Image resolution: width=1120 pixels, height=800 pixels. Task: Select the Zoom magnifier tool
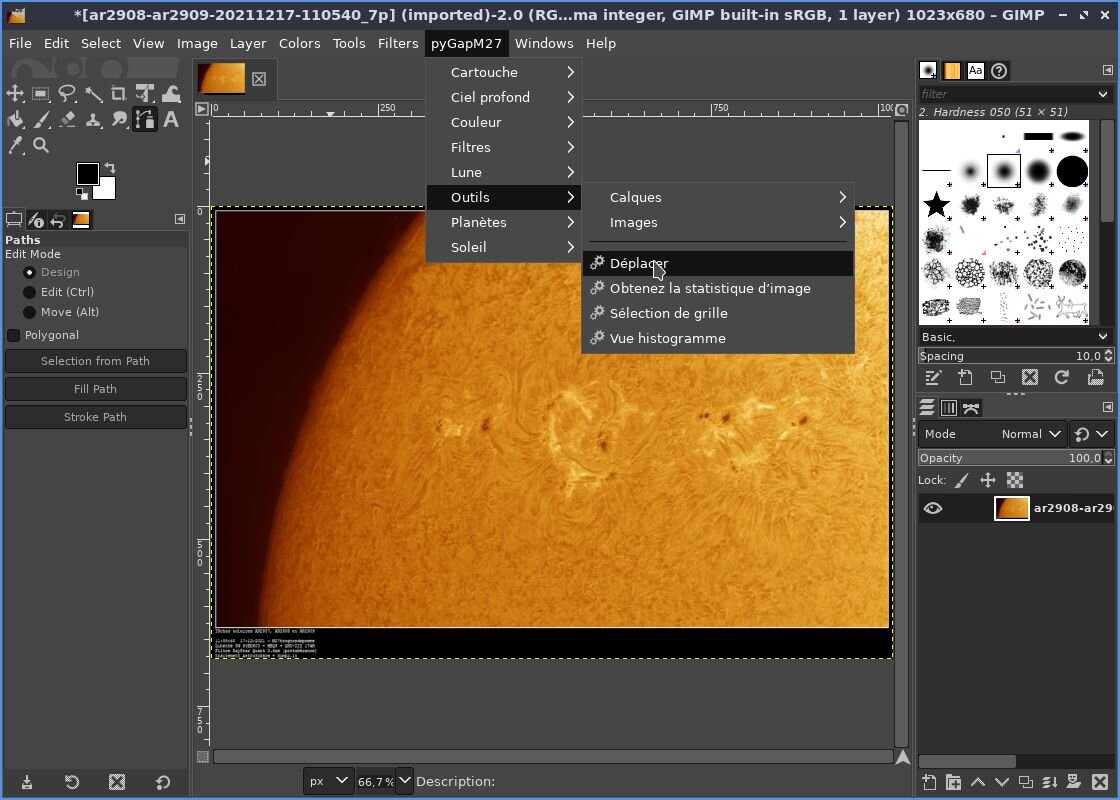[x=41, y=146]
